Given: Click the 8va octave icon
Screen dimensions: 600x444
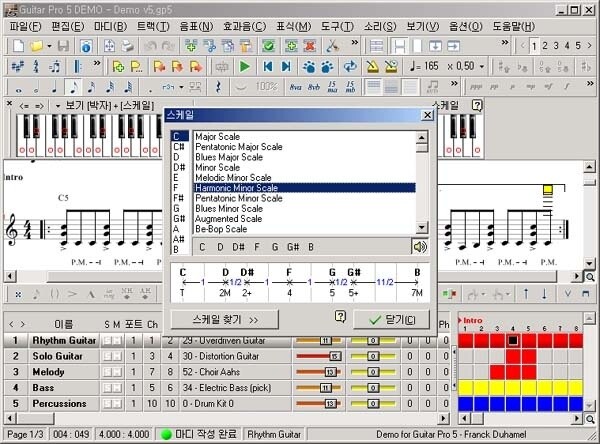Looking at the screenshot, I should point(295,87).
